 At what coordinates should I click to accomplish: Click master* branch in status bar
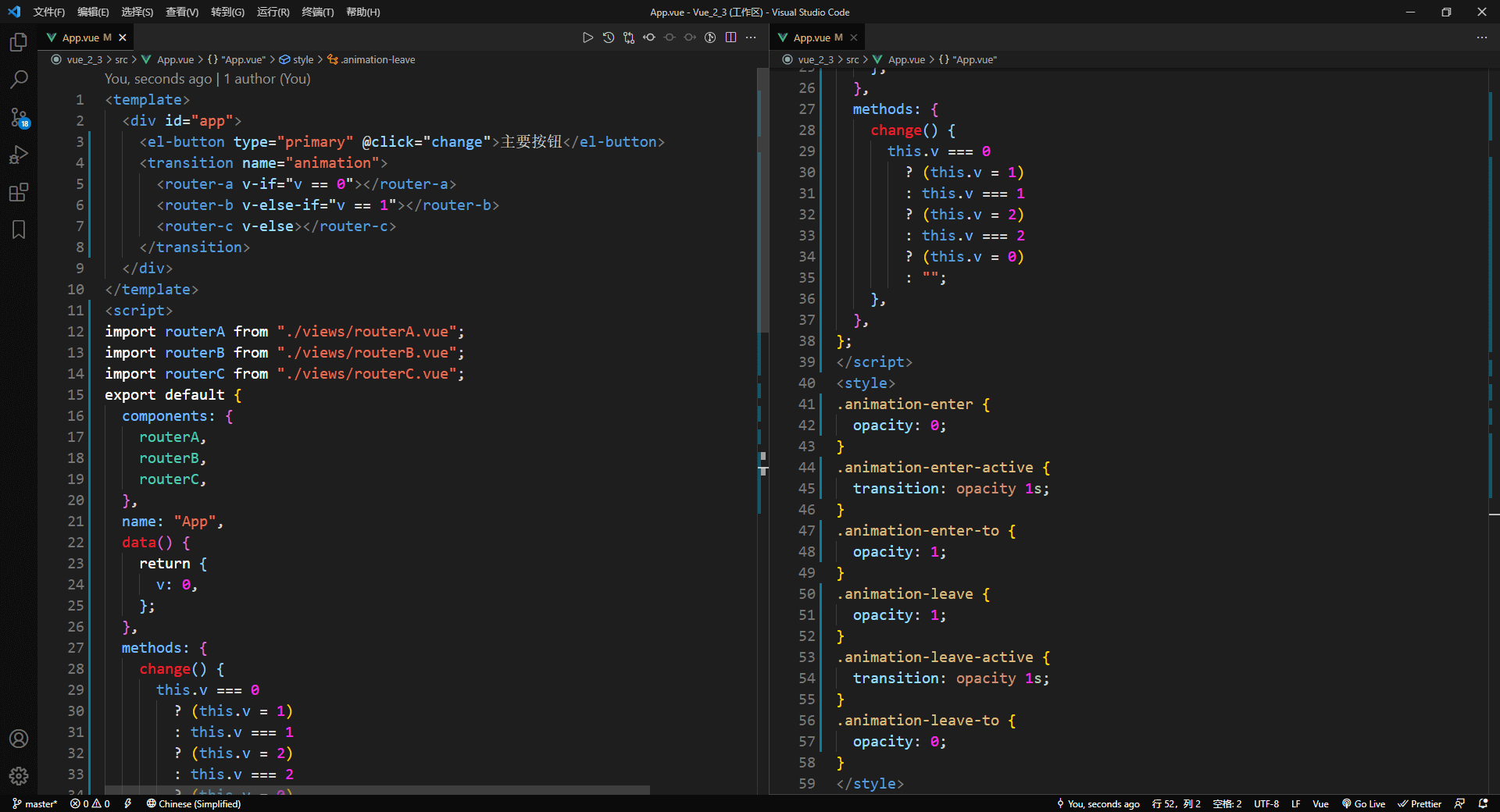(x=35, y=803)
